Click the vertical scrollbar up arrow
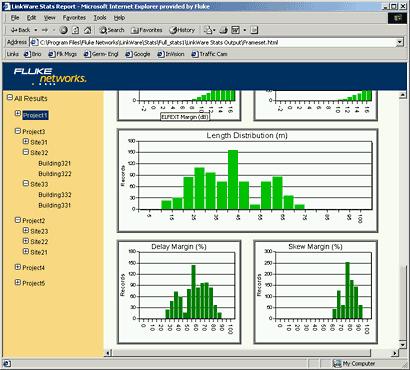The height and width of the screenshot is (370, 410). (x=402, y=95)
